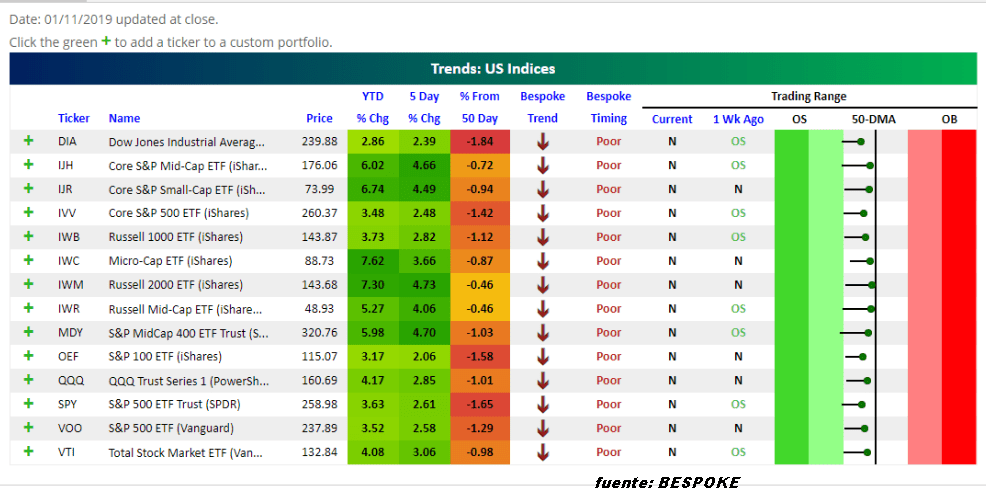Click the 1 Wk Ago column header
The width and height of the screenshot is (986, 497).
coord(738,119)
